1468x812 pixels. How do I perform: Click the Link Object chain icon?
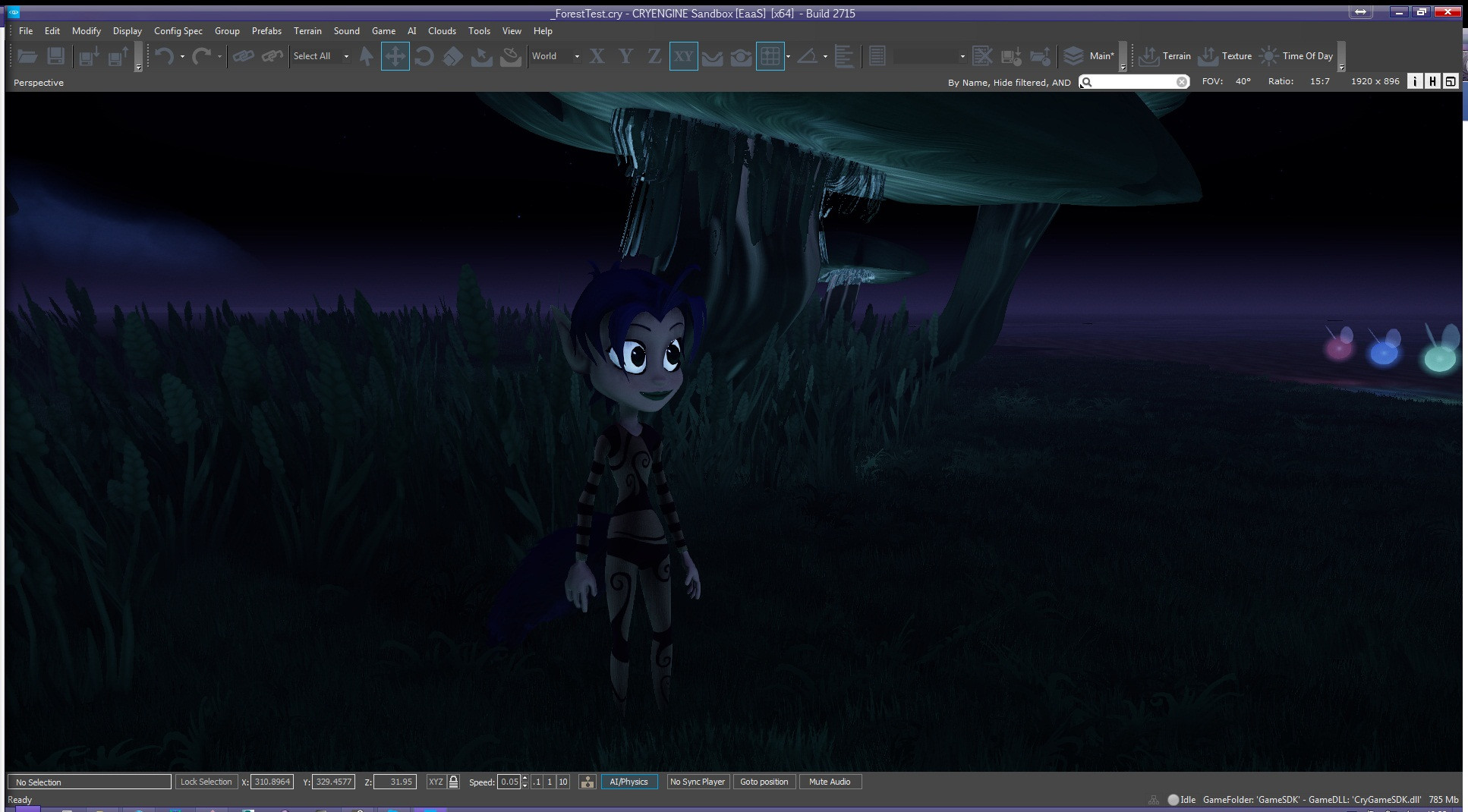coord(243,56)
